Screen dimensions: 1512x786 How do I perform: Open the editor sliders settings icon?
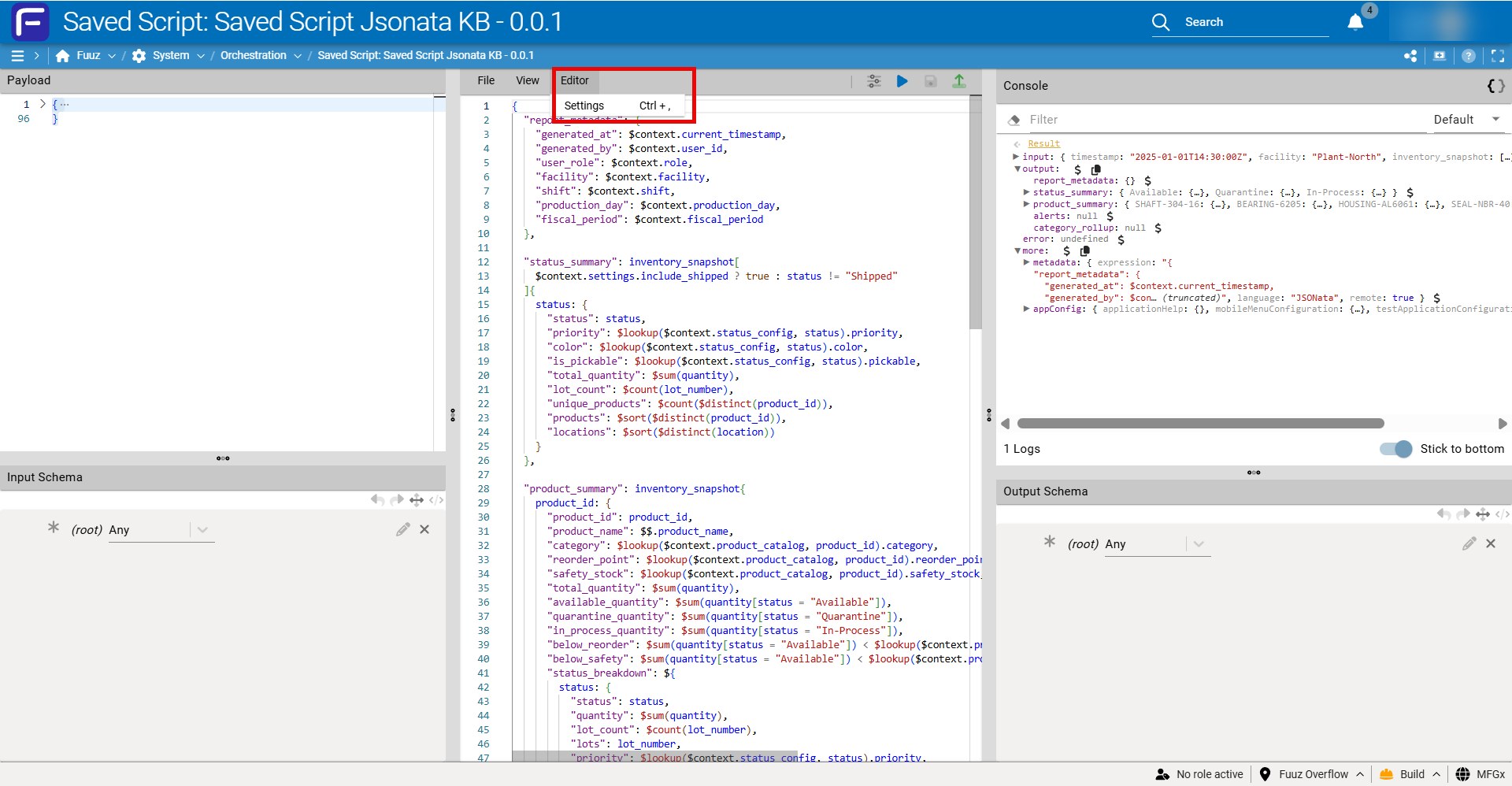pos(874,81)
